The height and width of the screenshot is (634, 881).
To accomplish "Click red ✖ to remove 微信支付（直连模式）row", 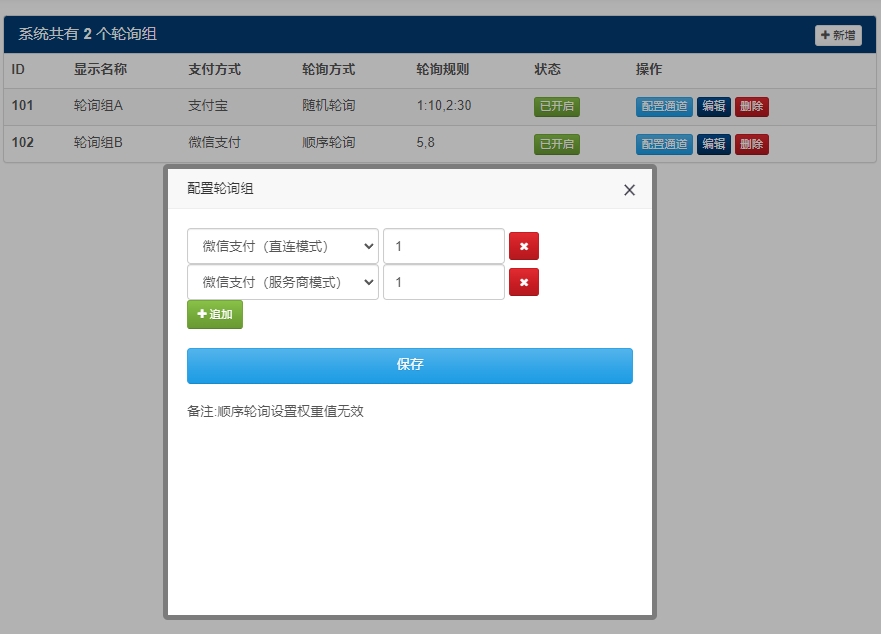I will point(524,245).
